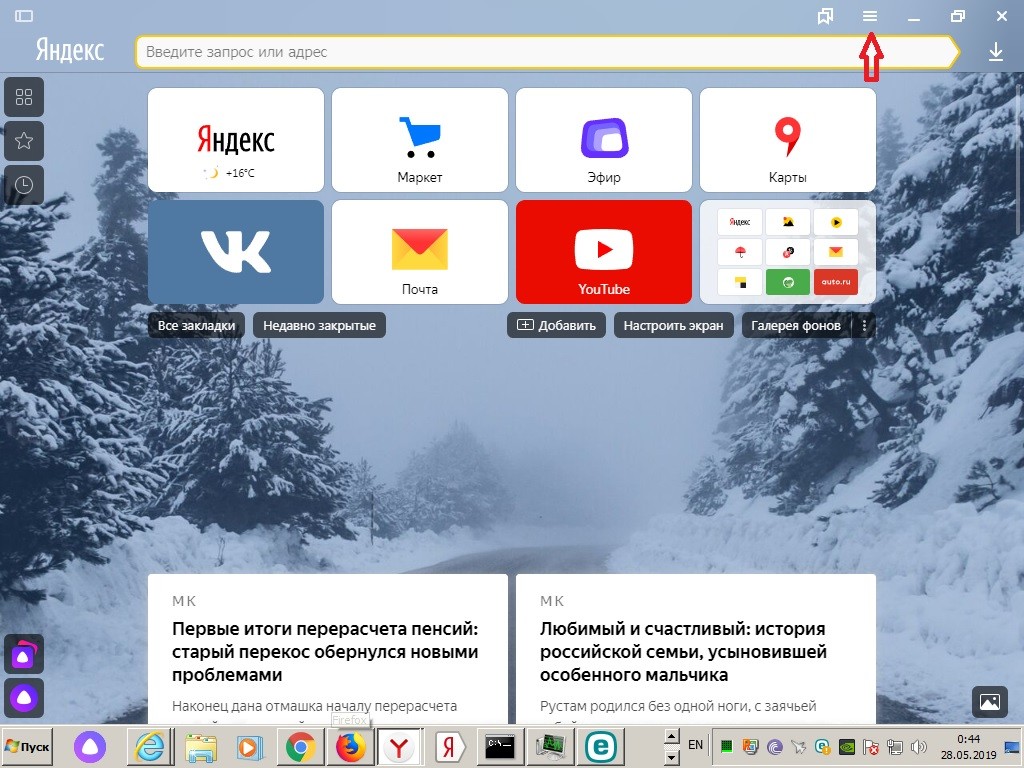
Task: Open the tableau grid icon in sidebar
Action: (x=24, y=97)
